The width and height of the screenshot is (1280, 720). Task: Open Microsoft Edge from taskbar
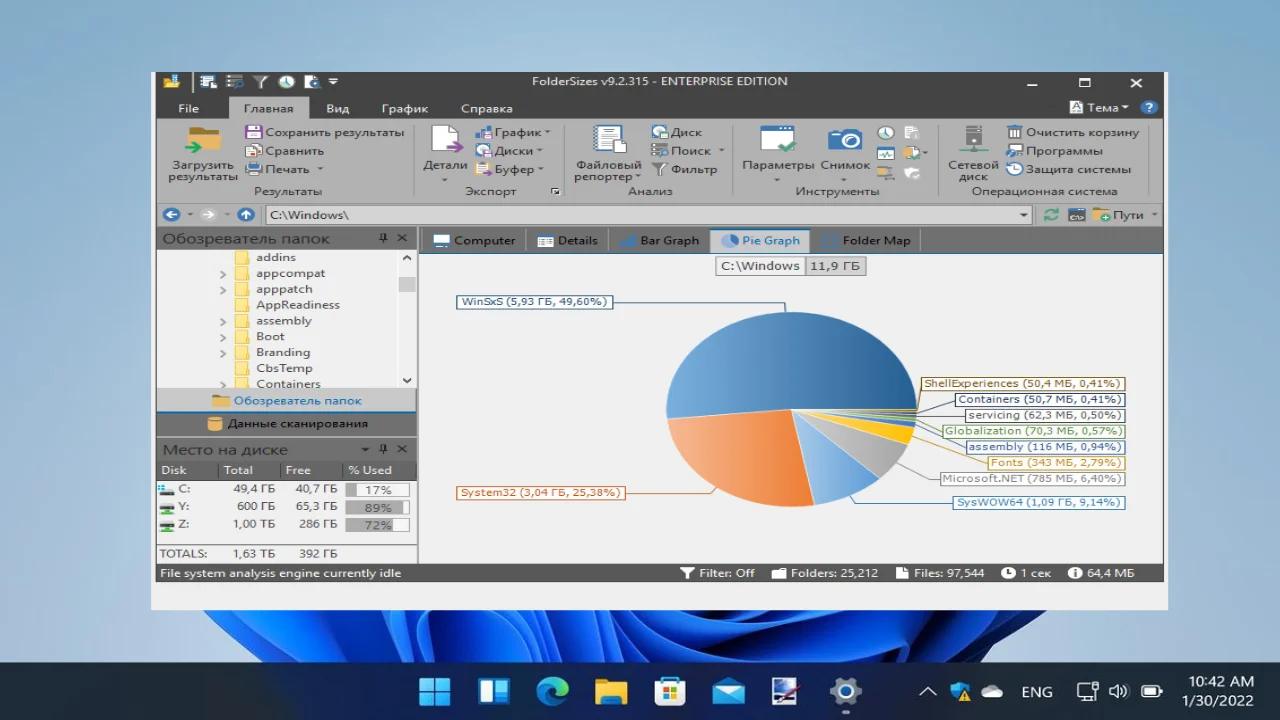coord(552,691)
